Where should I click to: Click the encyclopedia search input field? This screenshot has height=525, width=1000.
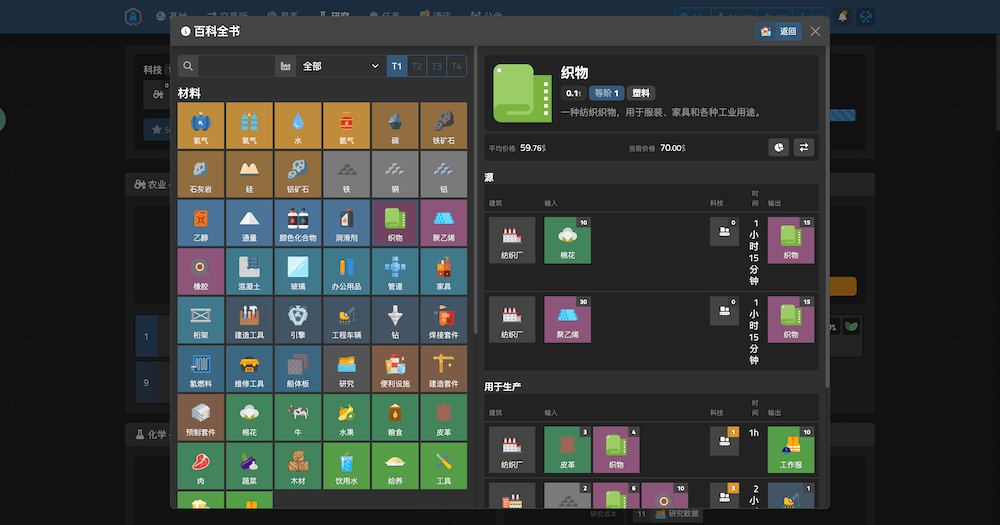pyautogui.click(x=236, y=66)
